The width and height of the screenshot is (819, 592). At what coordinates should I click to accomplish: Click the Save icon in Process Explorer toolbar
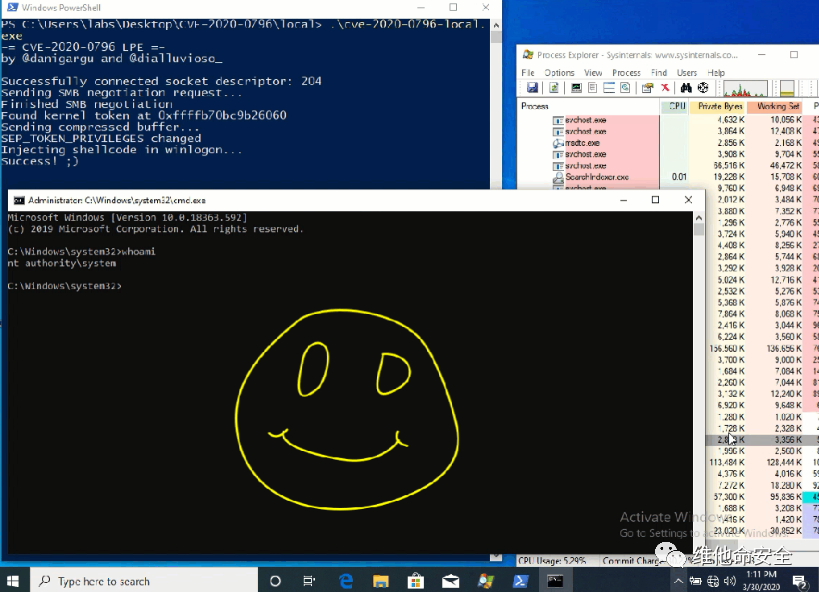[532, 88]
